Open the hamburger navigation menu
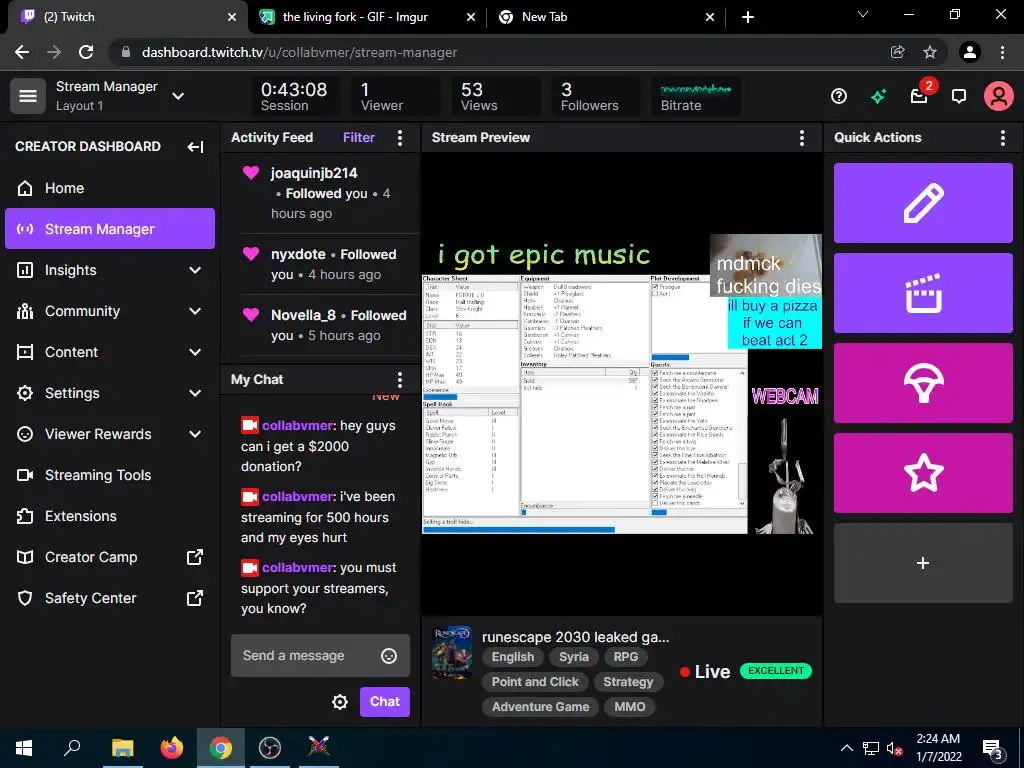The height and width of the screenshot is (768, 1024). point(27,96)
